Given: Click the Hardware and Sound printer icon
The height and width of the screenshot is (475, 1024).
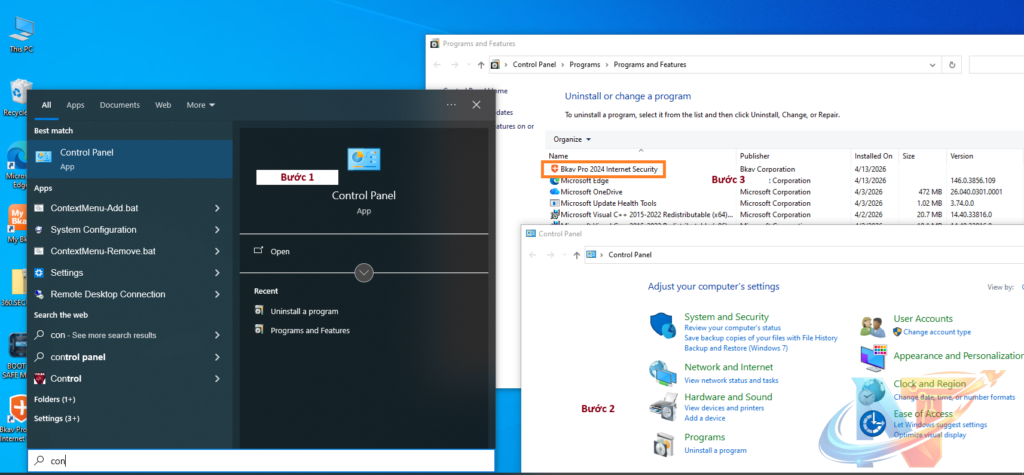Looking at the screenshot, I should click(662, 406).
